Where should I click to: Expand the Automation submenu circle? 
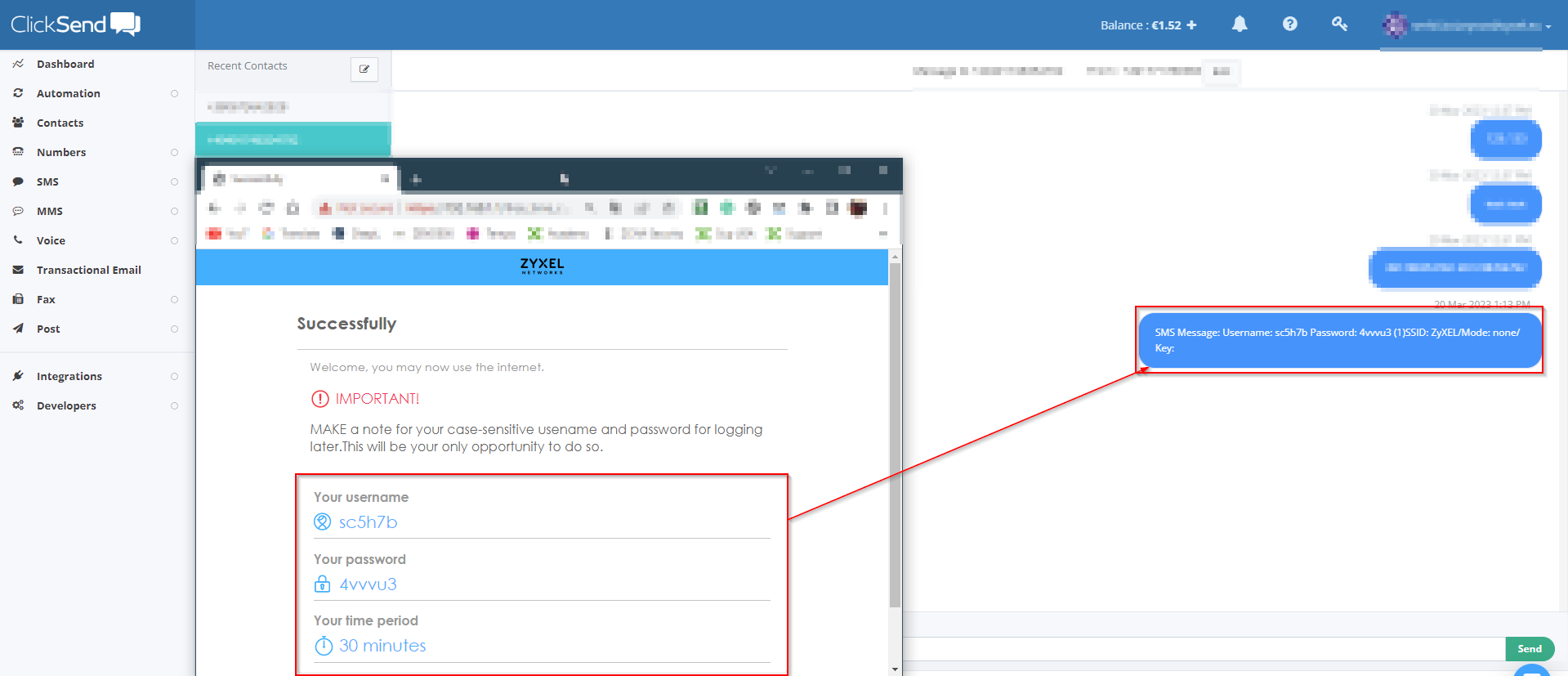pyautogui.click(x=174, y=93)
